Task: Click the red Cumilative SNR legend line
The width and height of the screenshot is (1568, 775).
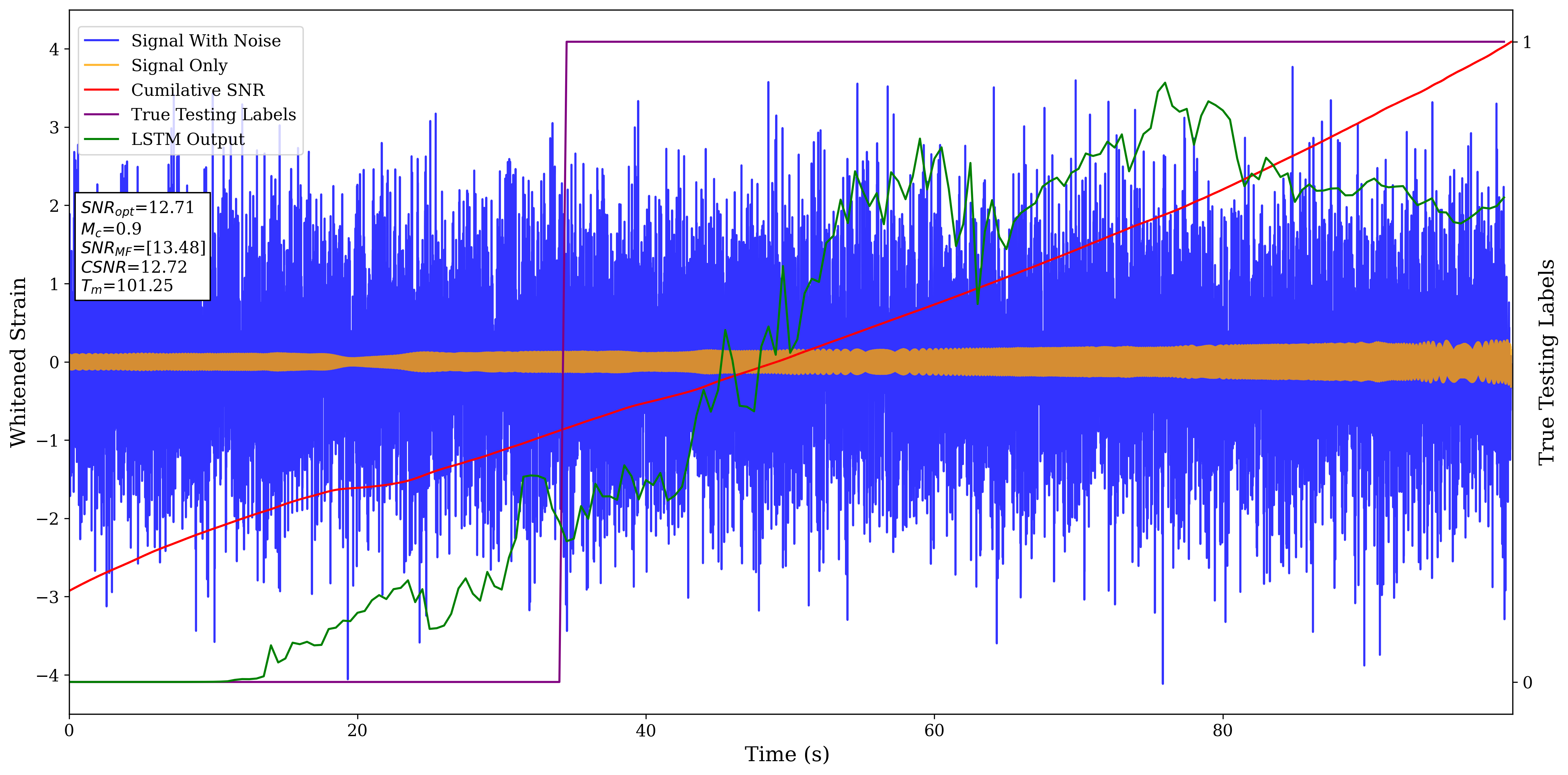Action: tap(101, 90)
